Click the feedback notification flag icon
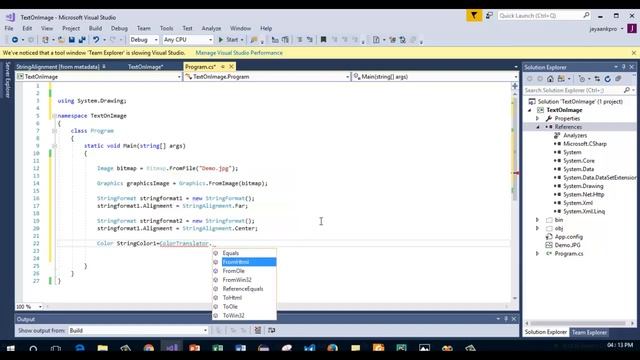 point(474,16)
